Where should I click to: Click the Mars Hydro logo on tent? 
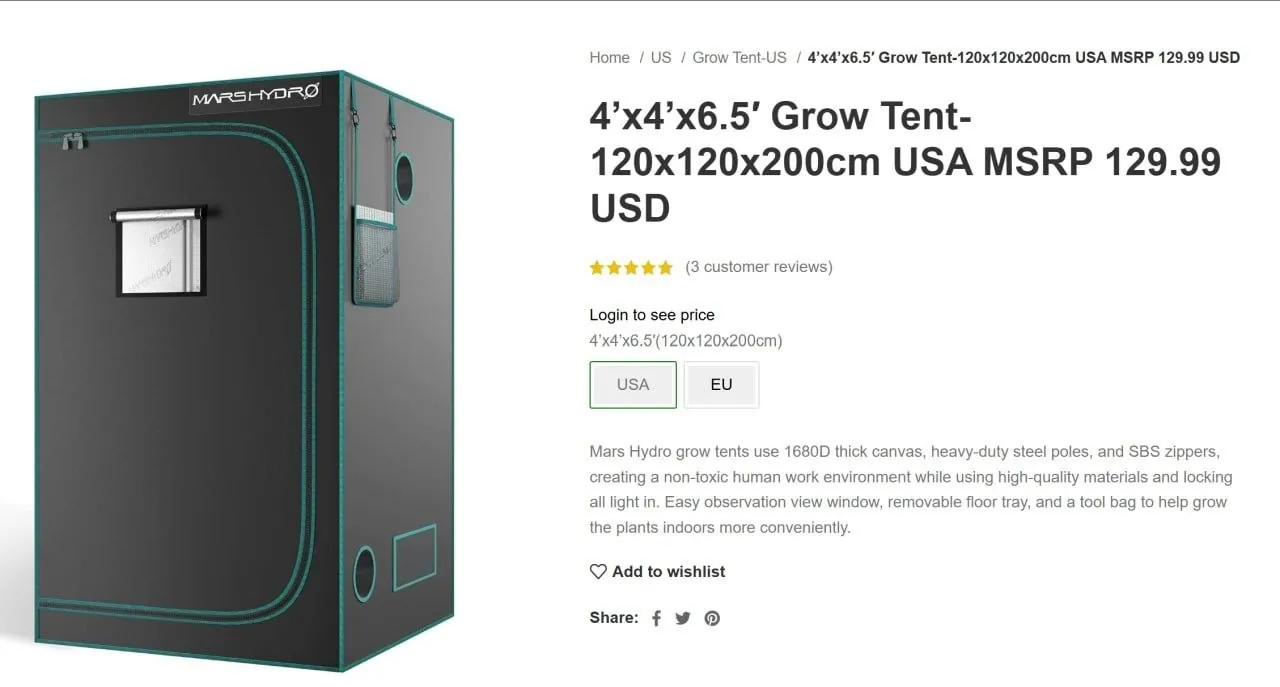(x=256, y=97)
